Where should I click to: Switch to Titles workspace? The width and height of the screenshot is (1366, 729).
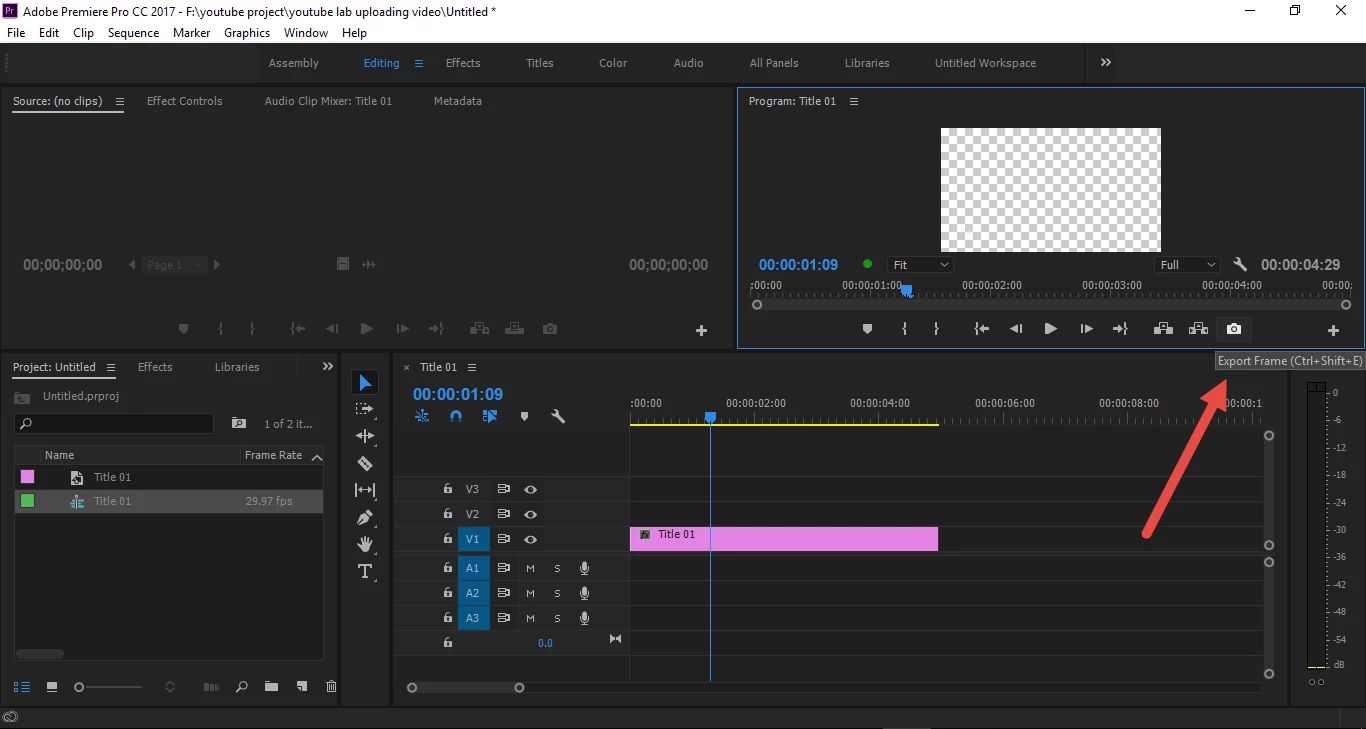coord(540,63)
